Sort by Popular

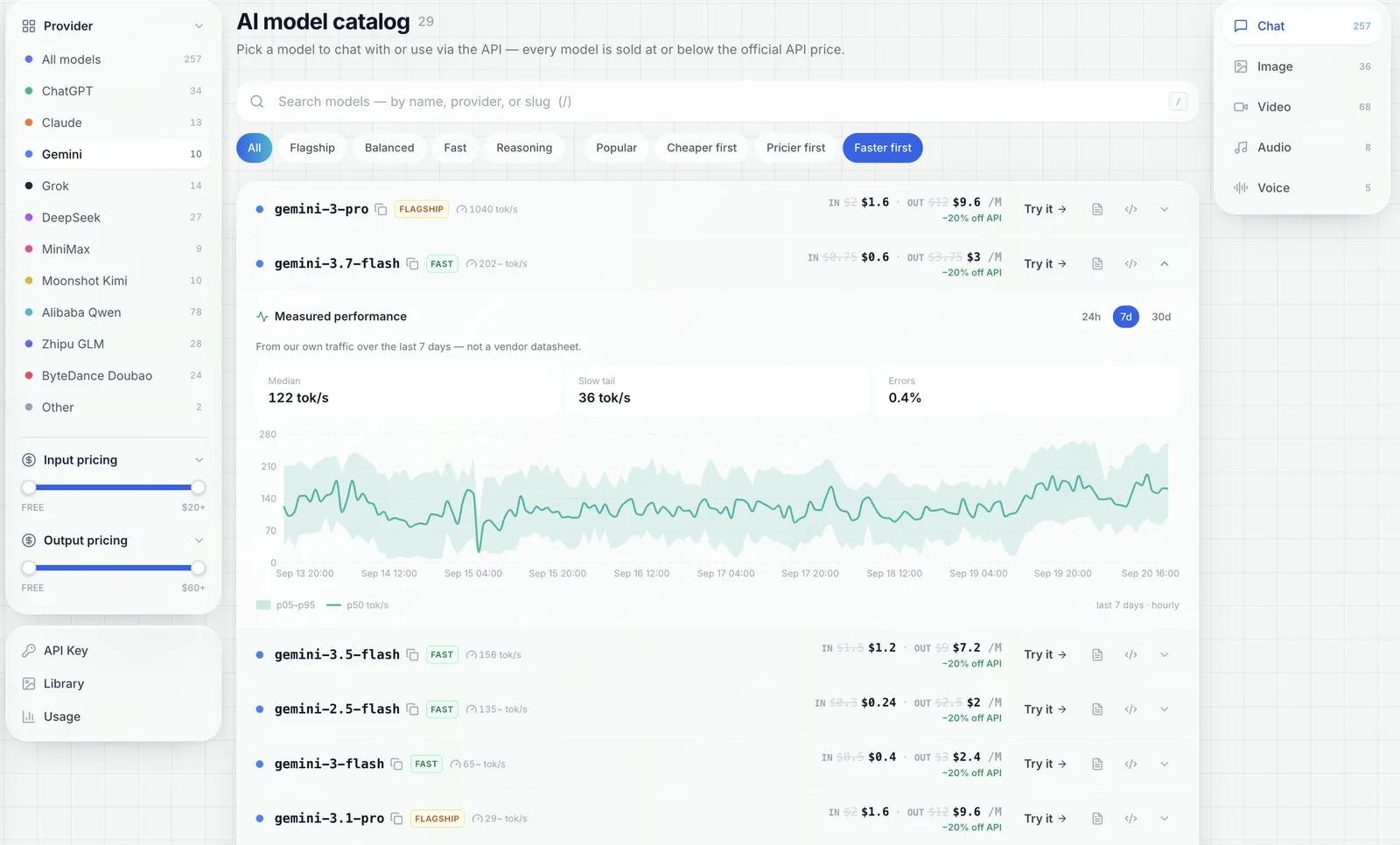tap(616, 148)
